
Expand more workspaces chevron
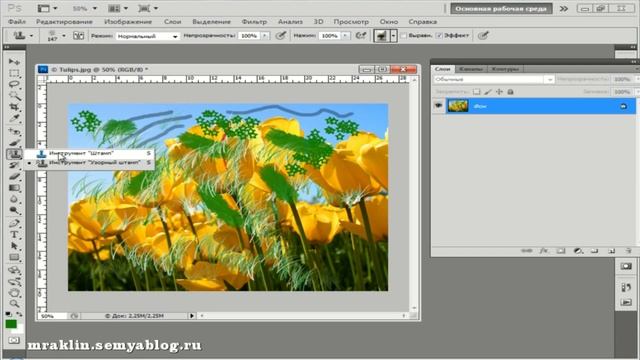564,9
